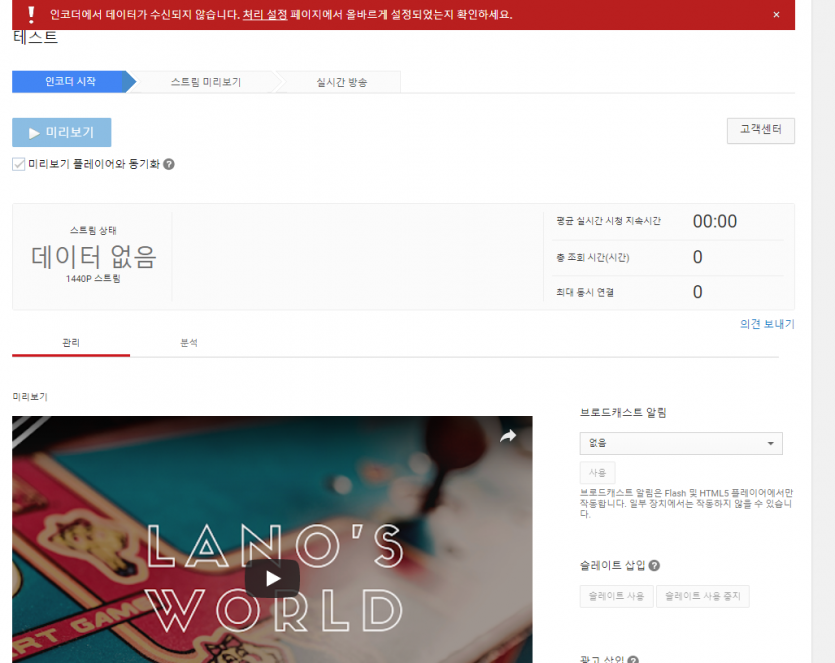The height and width of the screenshot is (663, 835).
Task: Open the 고객센터 help button
Action: (x=760, y=130)
